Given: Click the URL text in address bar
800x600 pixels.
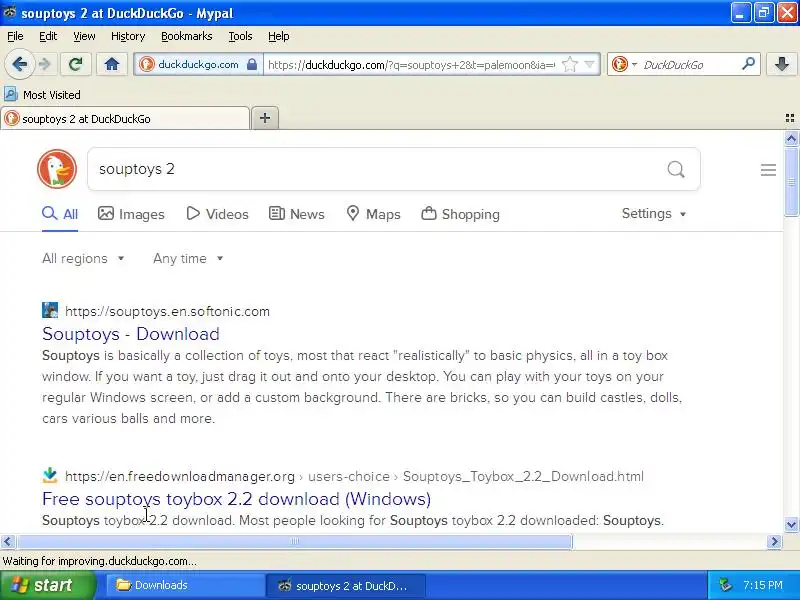Looking at the screenshot, I should point(411,65).
